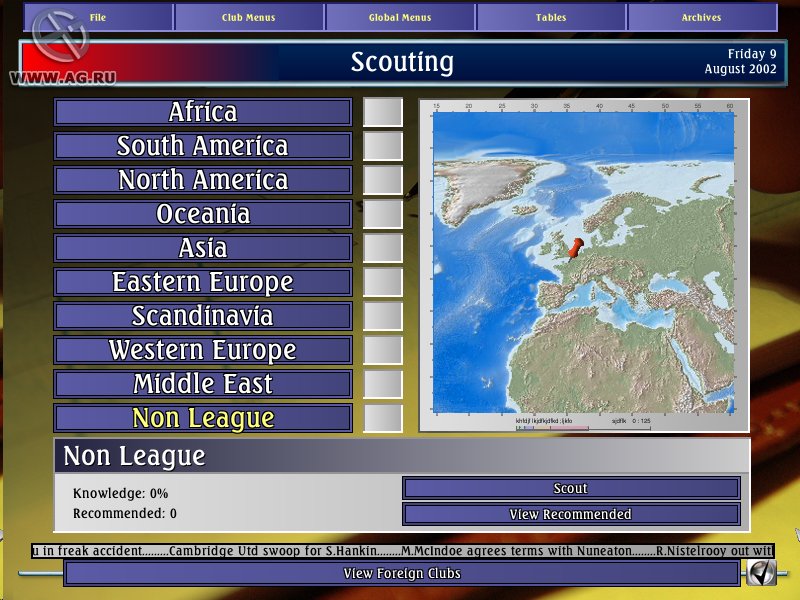Open the Global Menus dropdown
Screen dimensions: 800x600
pyautogui.click(x=399, y=17)
